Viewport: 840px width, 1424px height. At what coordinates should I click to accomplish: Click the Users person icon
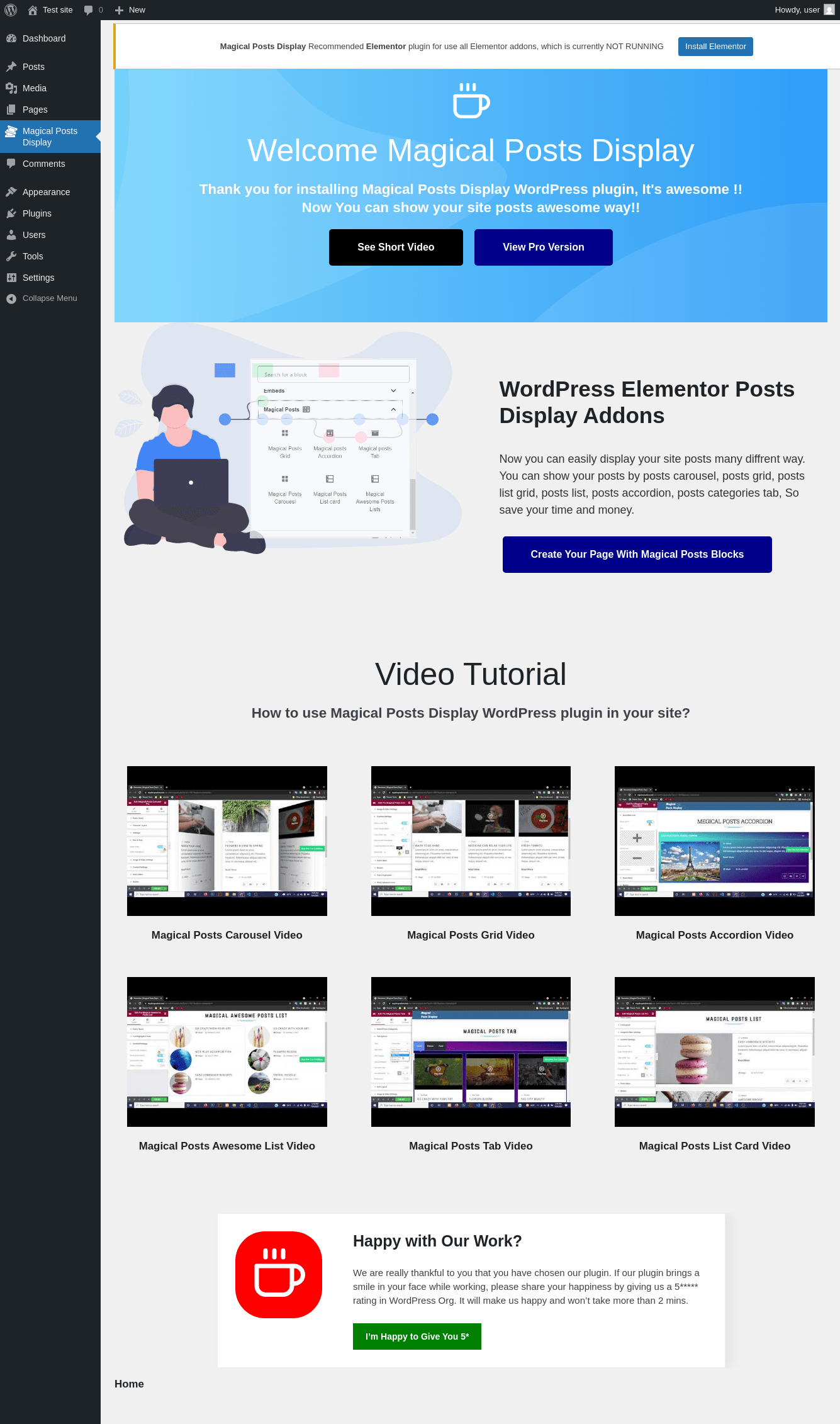pos(11,235)
